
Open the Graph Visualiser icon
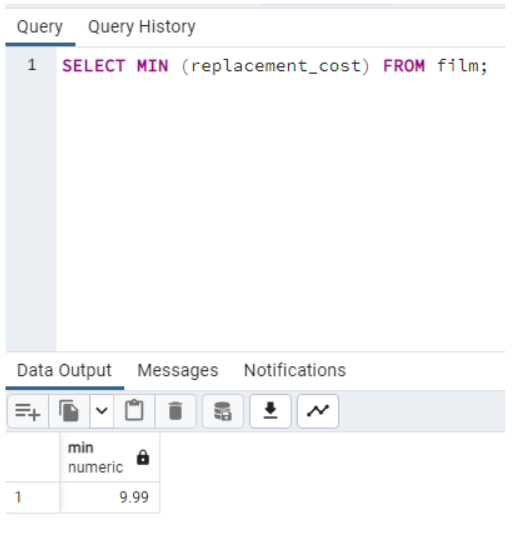(318, 411)
